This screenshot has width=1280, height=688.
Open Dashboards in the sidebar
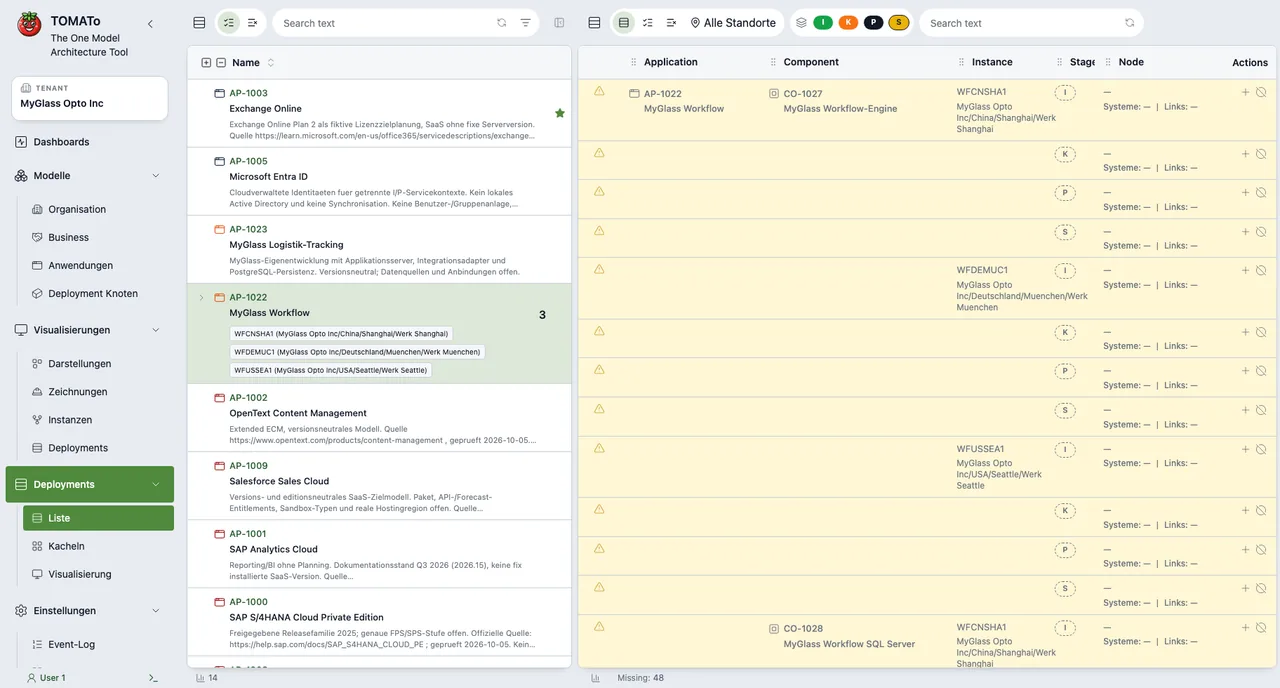(x=61, y=142)
